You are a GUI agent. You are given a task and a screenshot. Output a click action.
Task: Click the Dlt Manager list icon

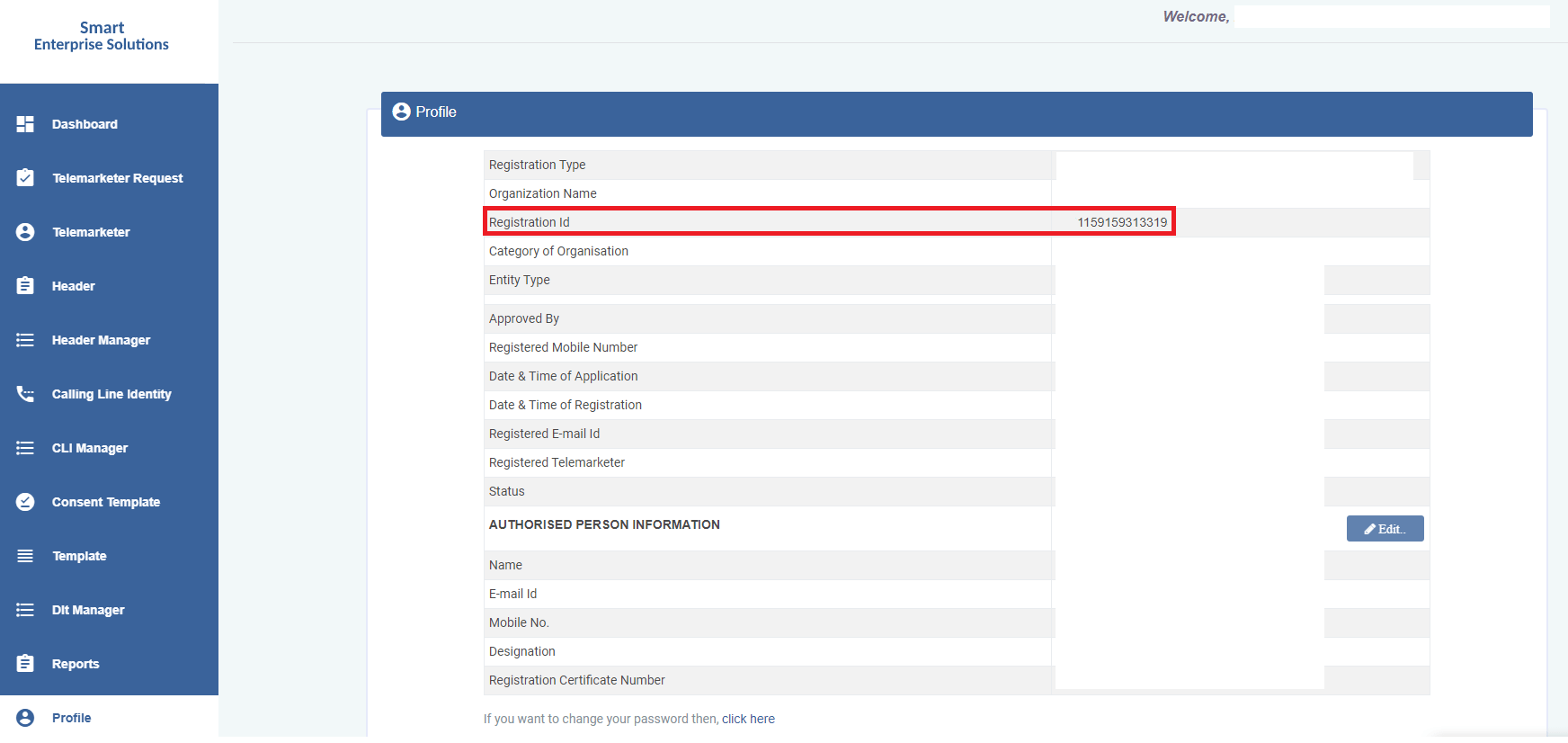click(25, 610)
